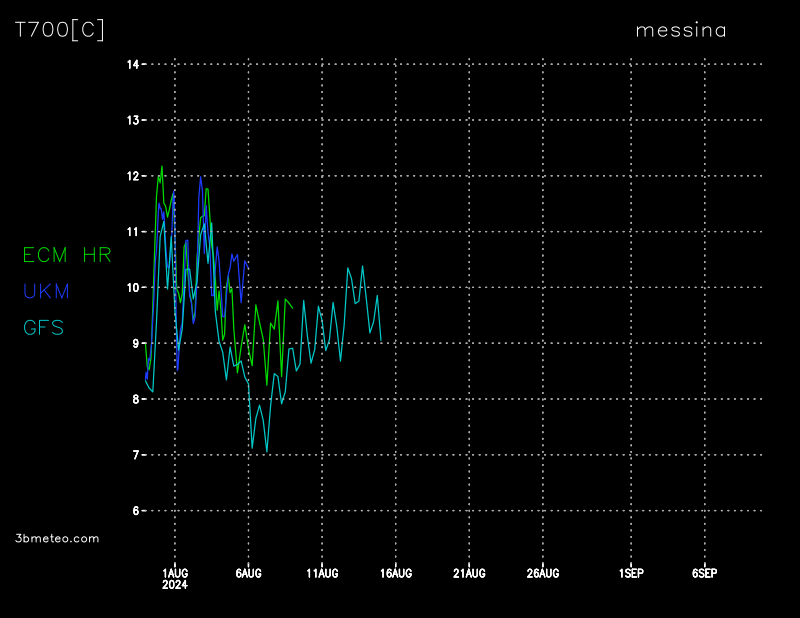The image size is (800, 618).
Task: Click the 13 value on temperature axis
Action: [132, 120]
